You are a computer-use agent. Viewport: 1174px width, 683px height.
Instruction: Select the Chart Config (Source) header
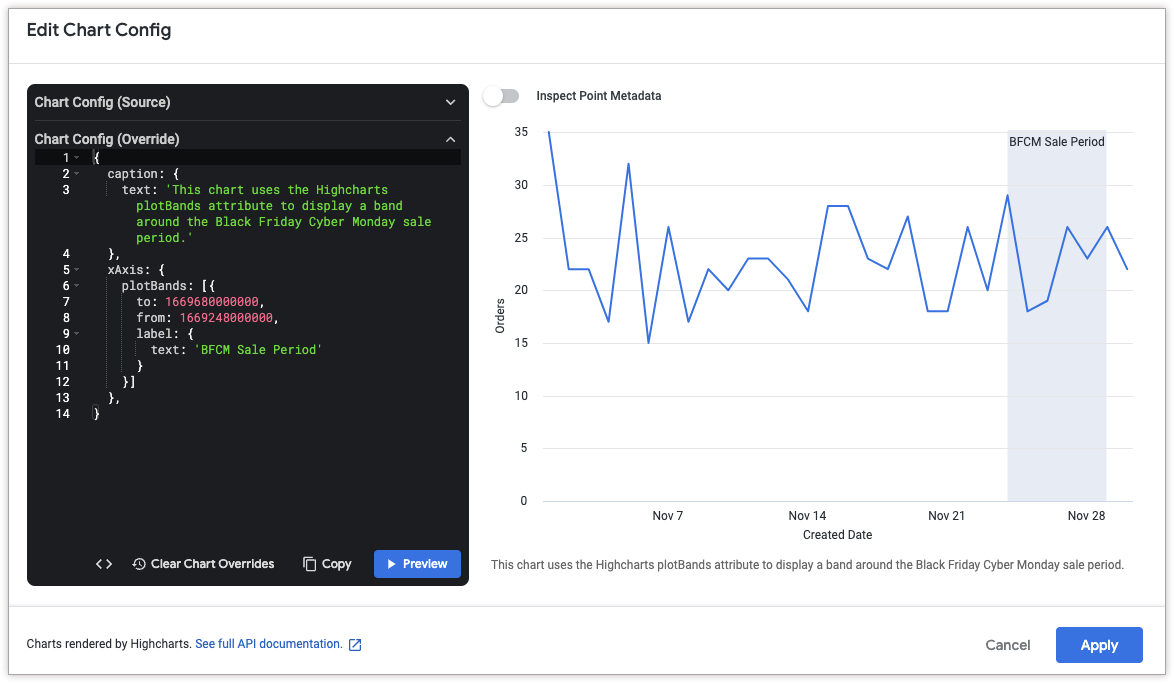pyautogui.click(x=102, y=102)
